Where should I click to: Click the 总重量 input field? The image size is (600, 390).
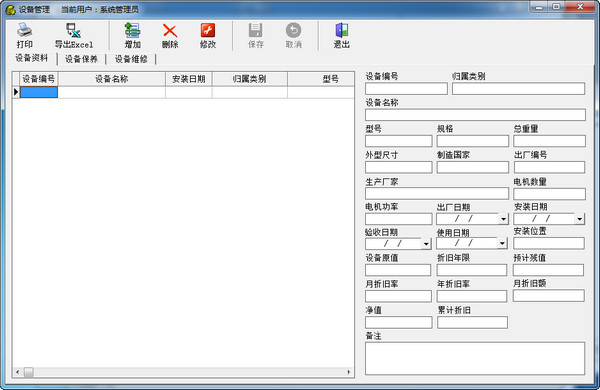point(549,141)
